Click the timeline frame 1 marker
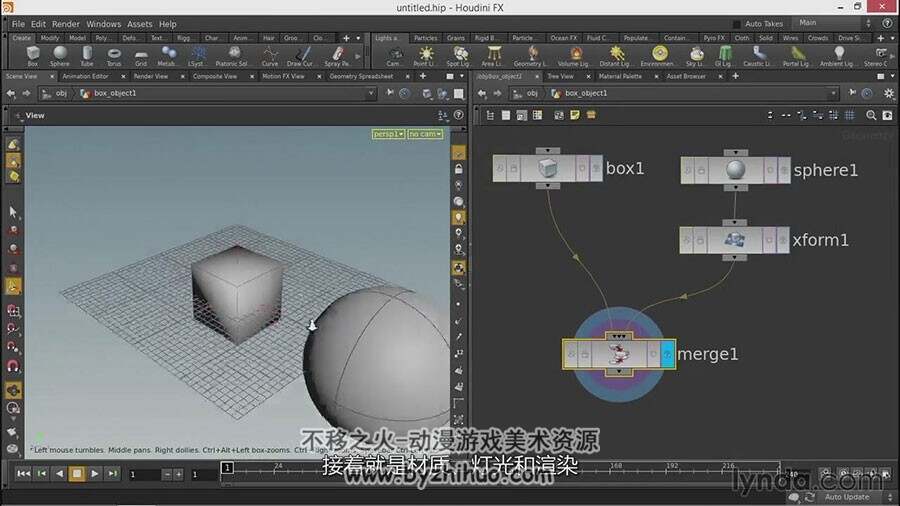The height and width of the screenshot is (506, 900). [x=227, y=468]
